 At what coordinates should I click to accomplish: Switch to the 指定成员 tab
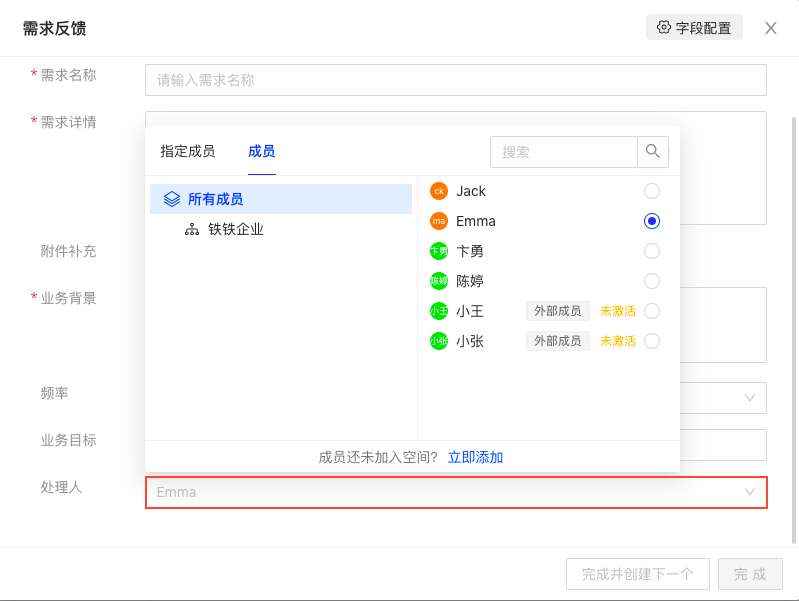(x=187, y=151)
